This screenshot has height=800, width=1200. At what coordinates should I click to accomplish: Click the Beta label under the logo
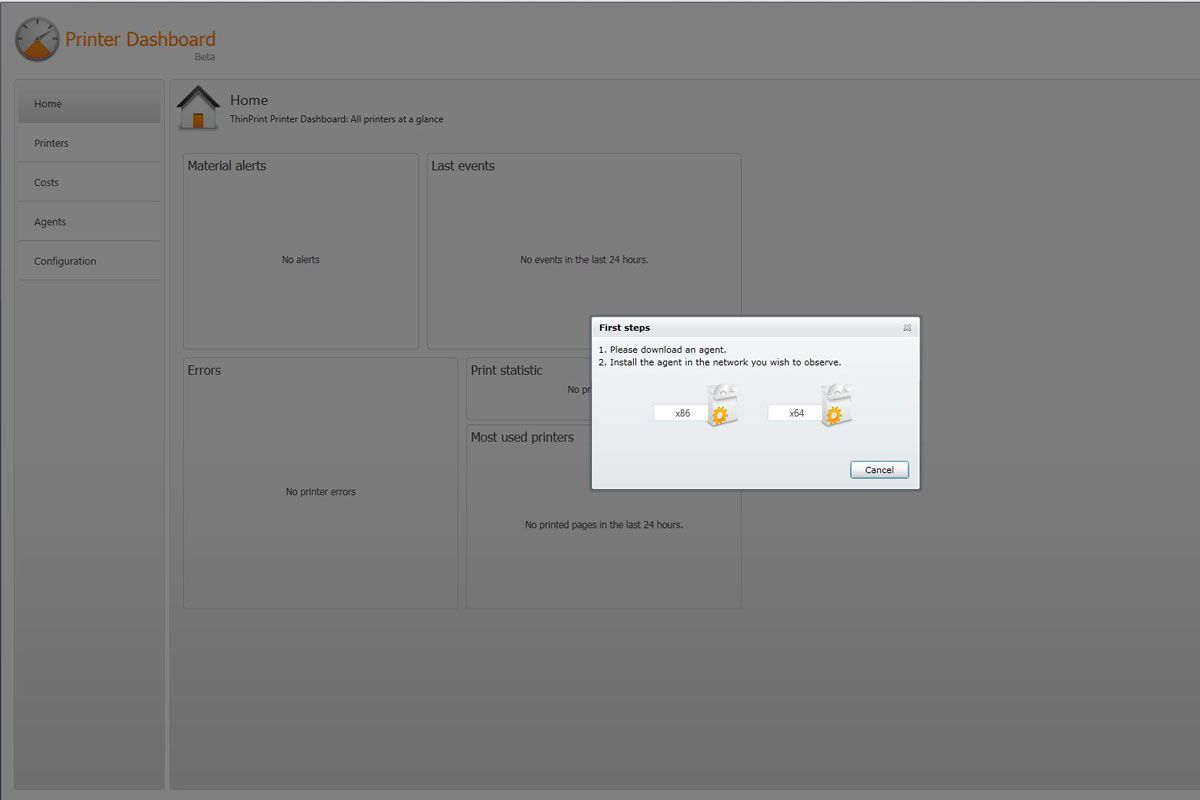tap(205, 57)
